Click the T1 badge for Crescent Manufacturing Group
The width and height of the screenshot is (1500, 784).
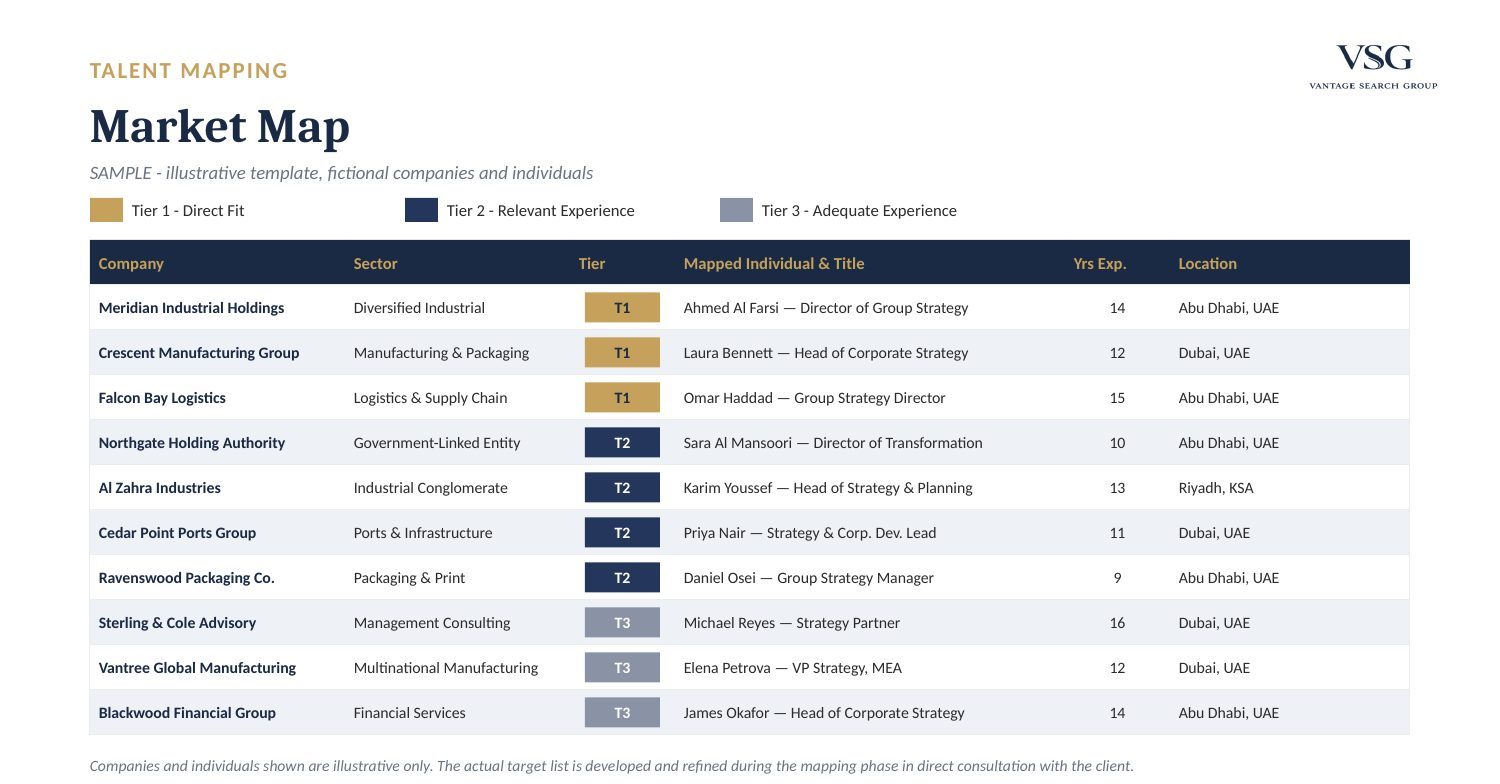point(622,353)
